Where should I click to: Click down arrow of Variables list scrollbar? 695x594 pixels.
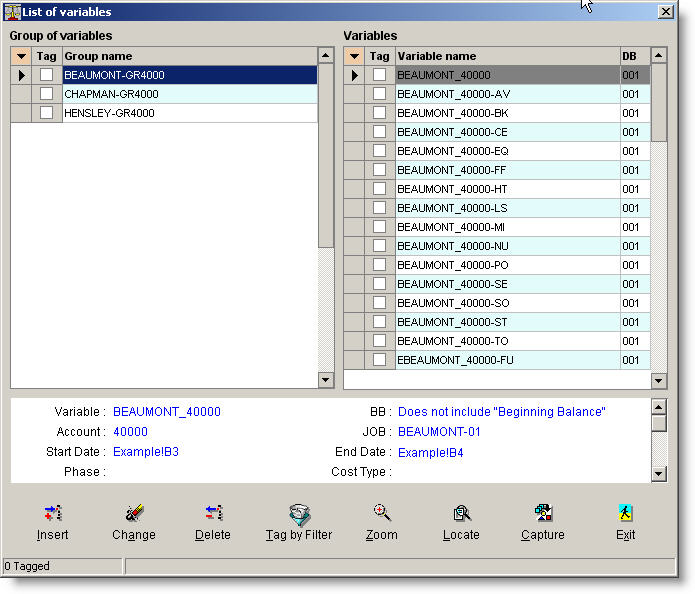point(659,380)
